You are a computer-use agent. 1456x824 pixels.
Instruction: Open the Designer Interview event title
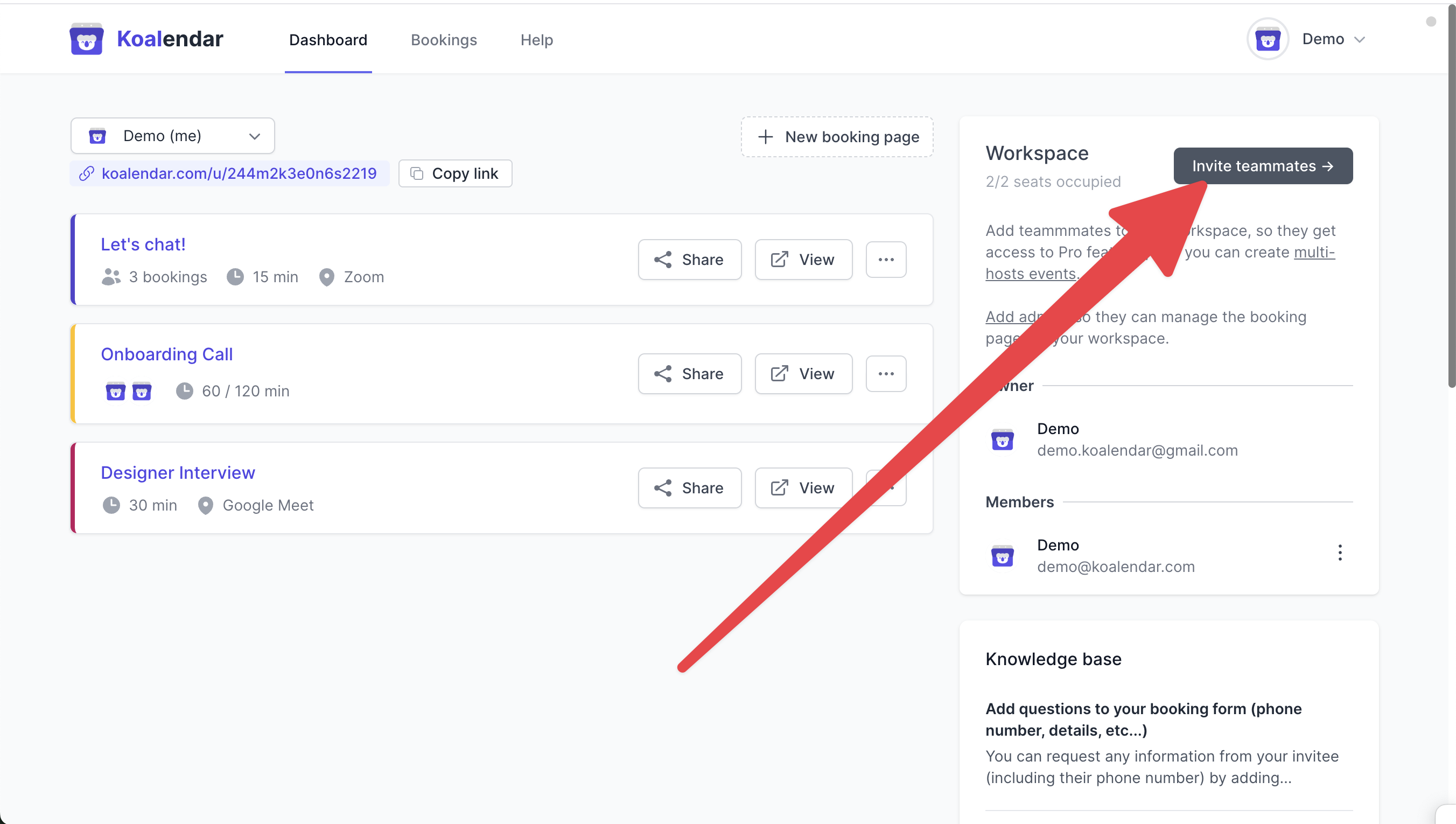click(178, 472)
